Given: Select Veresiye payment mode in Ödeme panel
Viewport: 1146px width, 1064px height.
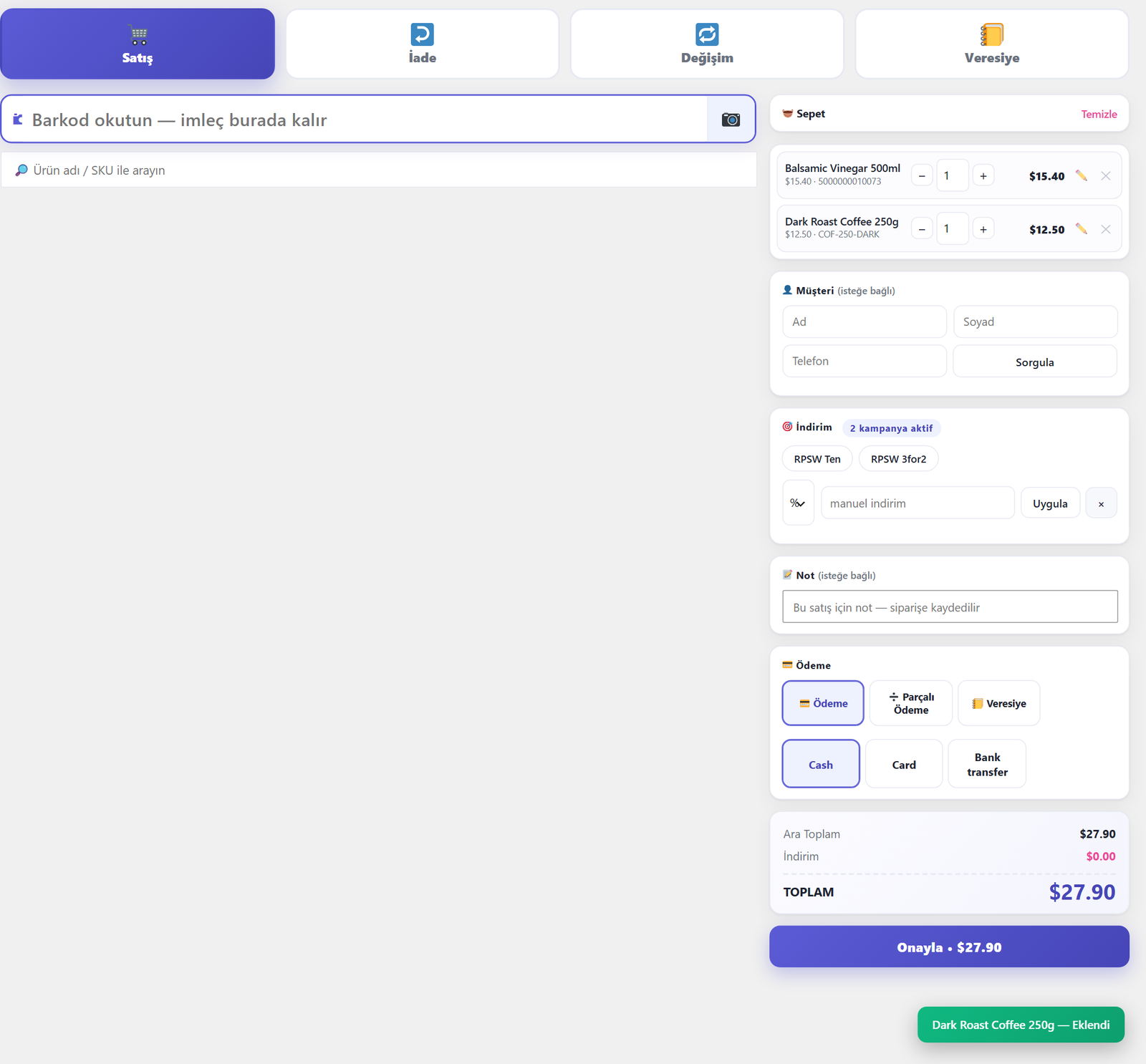Looking at the screenshot, I should coord(998,703).
